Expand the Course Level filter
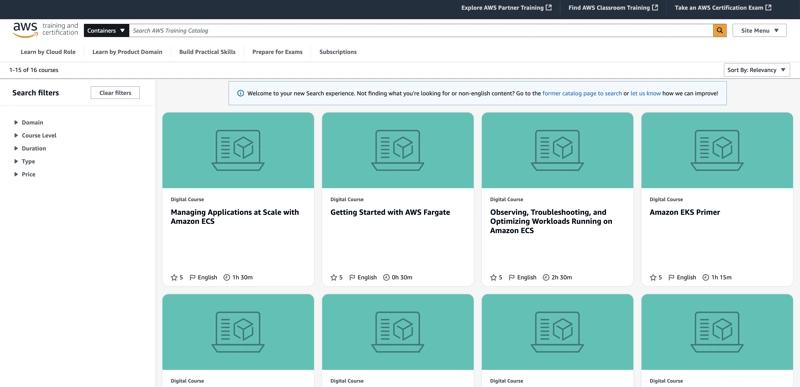The height and width of the screenshot is (387, 800). pyautogui.click(x=36, y=136)
